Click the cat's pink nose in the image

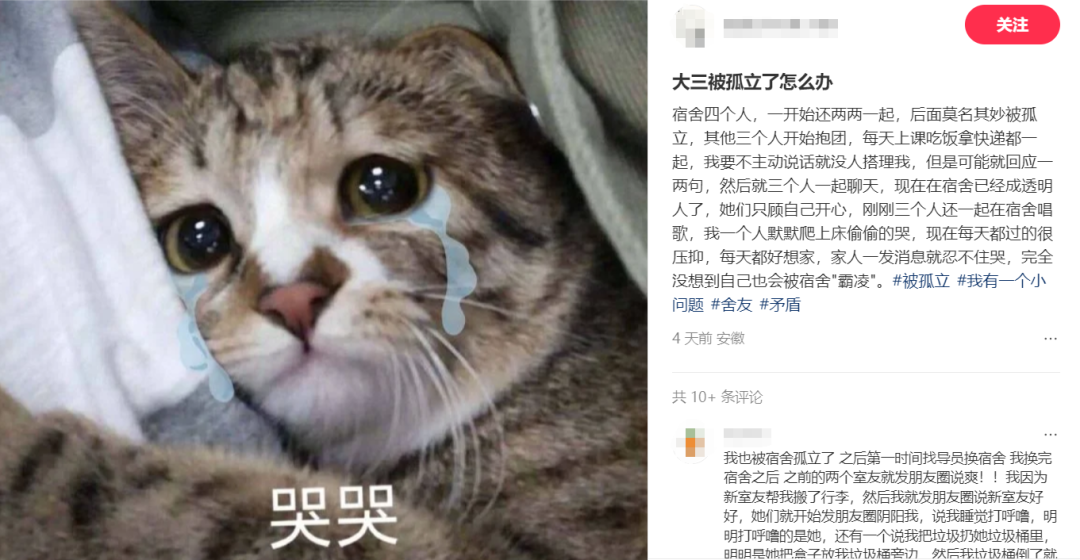pyautogui.click(x=295, y=307)
